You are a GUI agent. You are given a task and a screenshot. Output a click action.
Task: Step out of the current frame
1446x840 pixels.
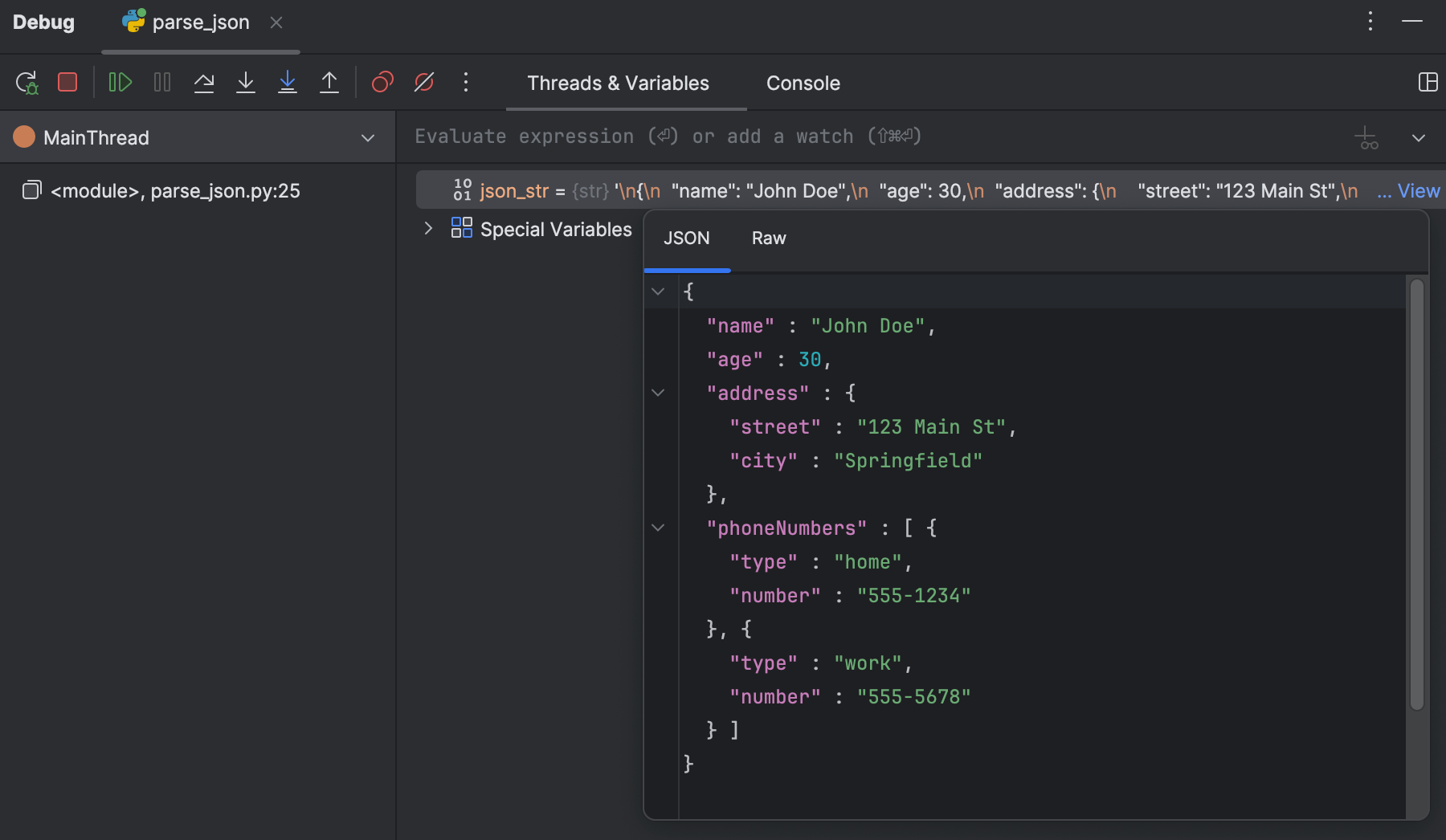[329, 82]
